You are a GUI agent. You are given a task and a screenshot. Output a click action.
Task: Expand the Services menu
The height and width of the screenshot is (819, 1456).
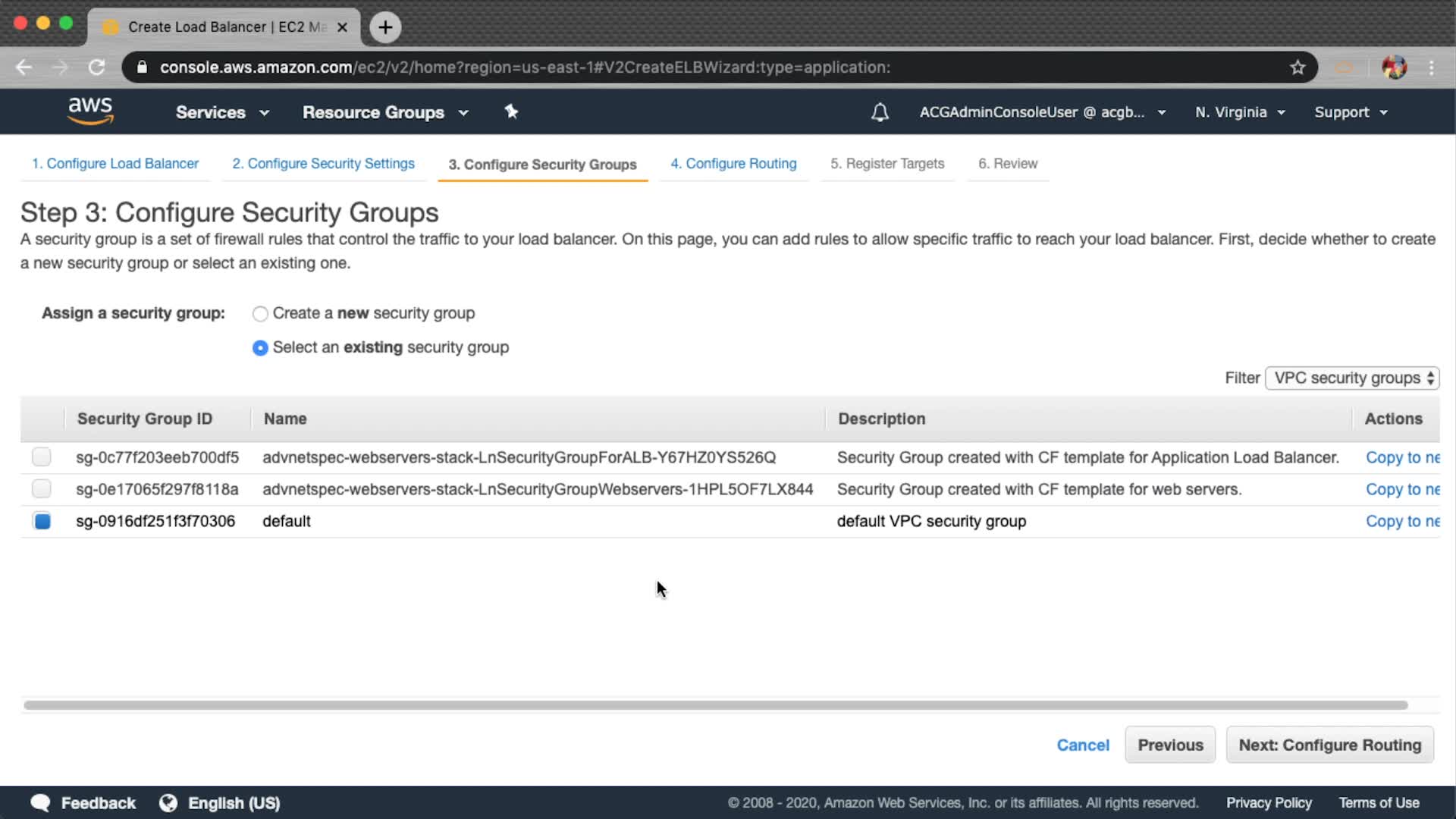point(221,112)
